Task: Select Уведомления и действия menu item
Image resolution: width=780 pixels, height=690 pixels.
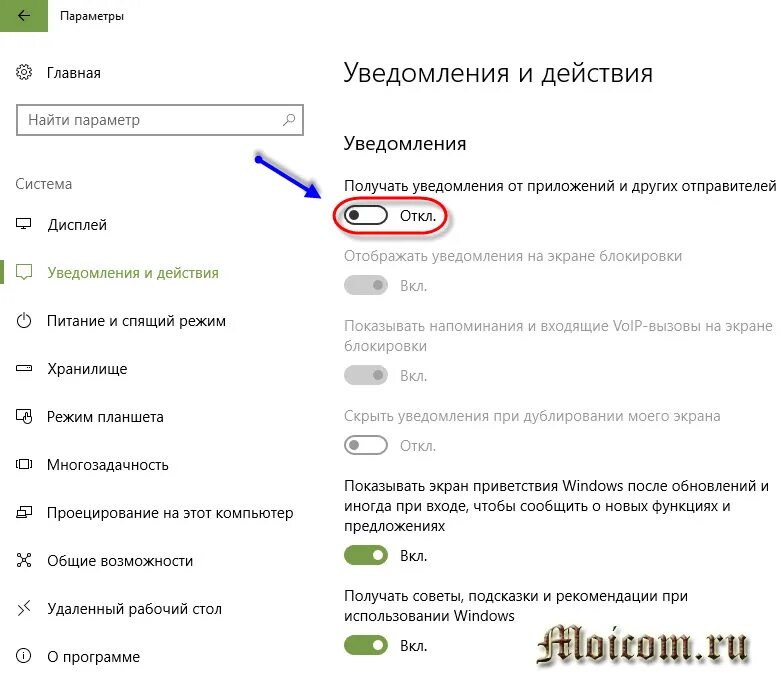Action: tap(133, 273)
